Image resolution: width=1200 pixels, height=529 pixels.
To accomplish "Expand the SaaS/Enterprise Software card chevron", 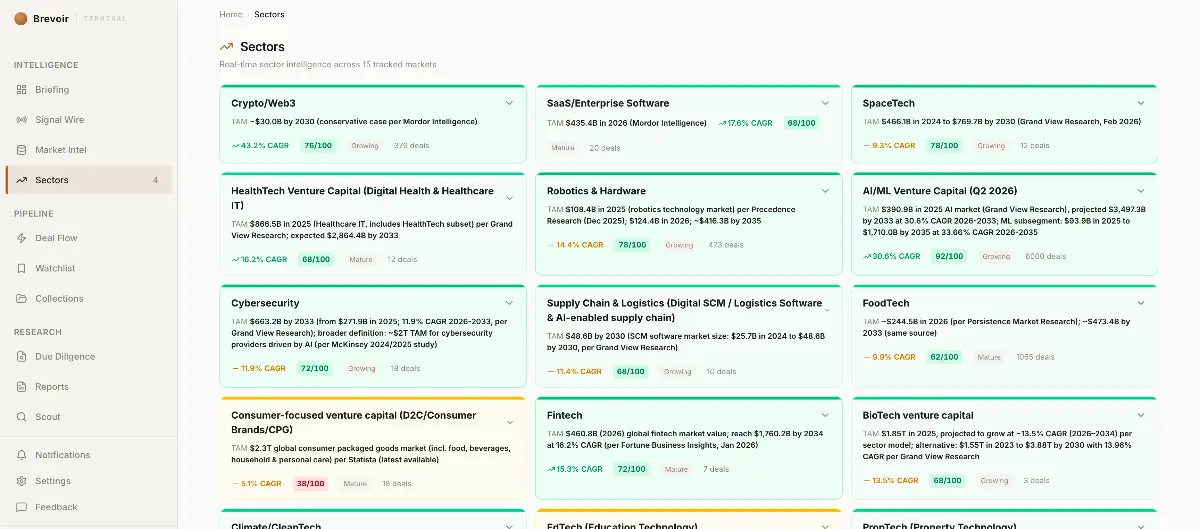I will [x=825, y=103].
